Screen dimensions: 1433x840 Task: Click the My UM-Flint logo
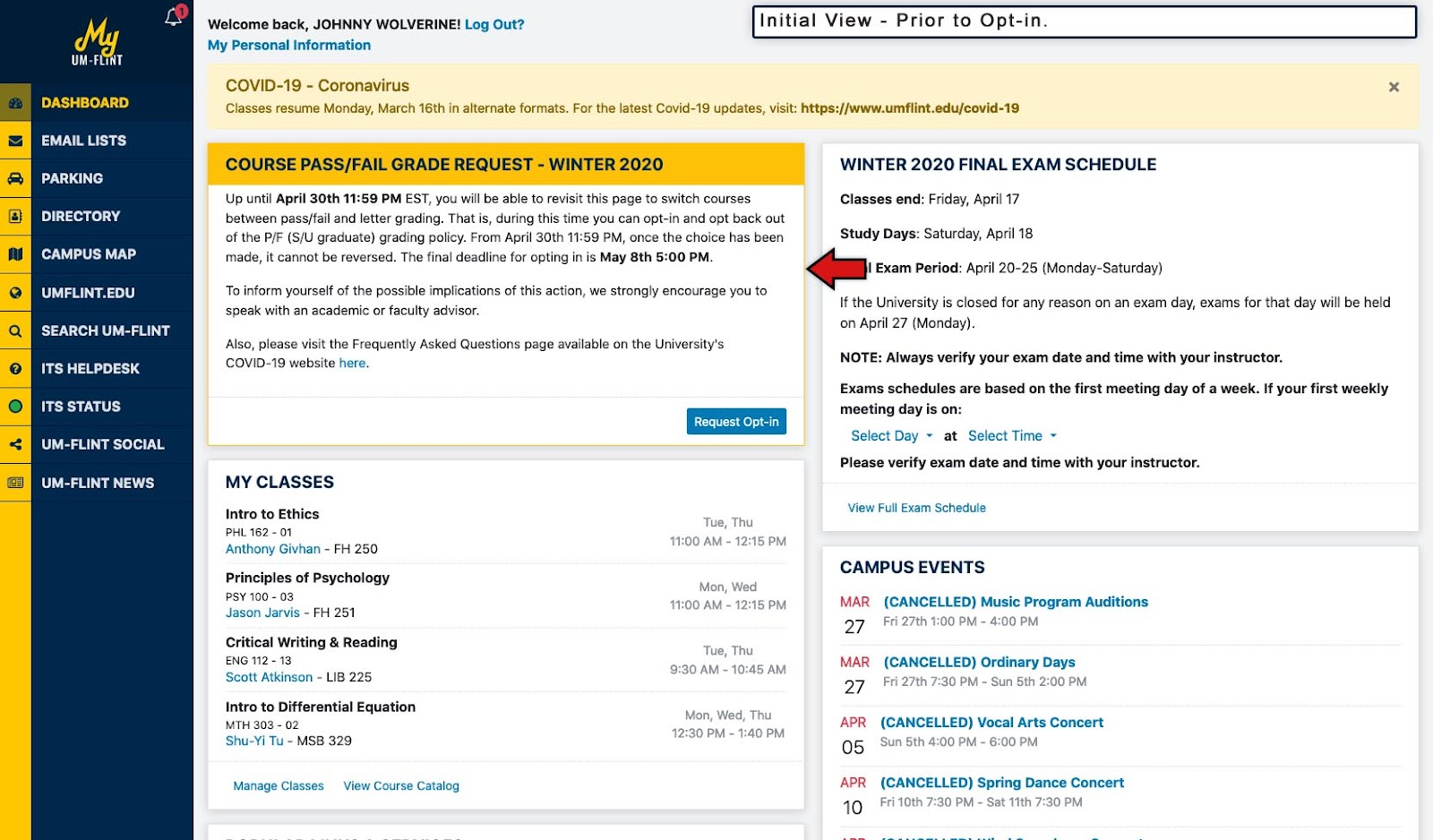[97, 42]
